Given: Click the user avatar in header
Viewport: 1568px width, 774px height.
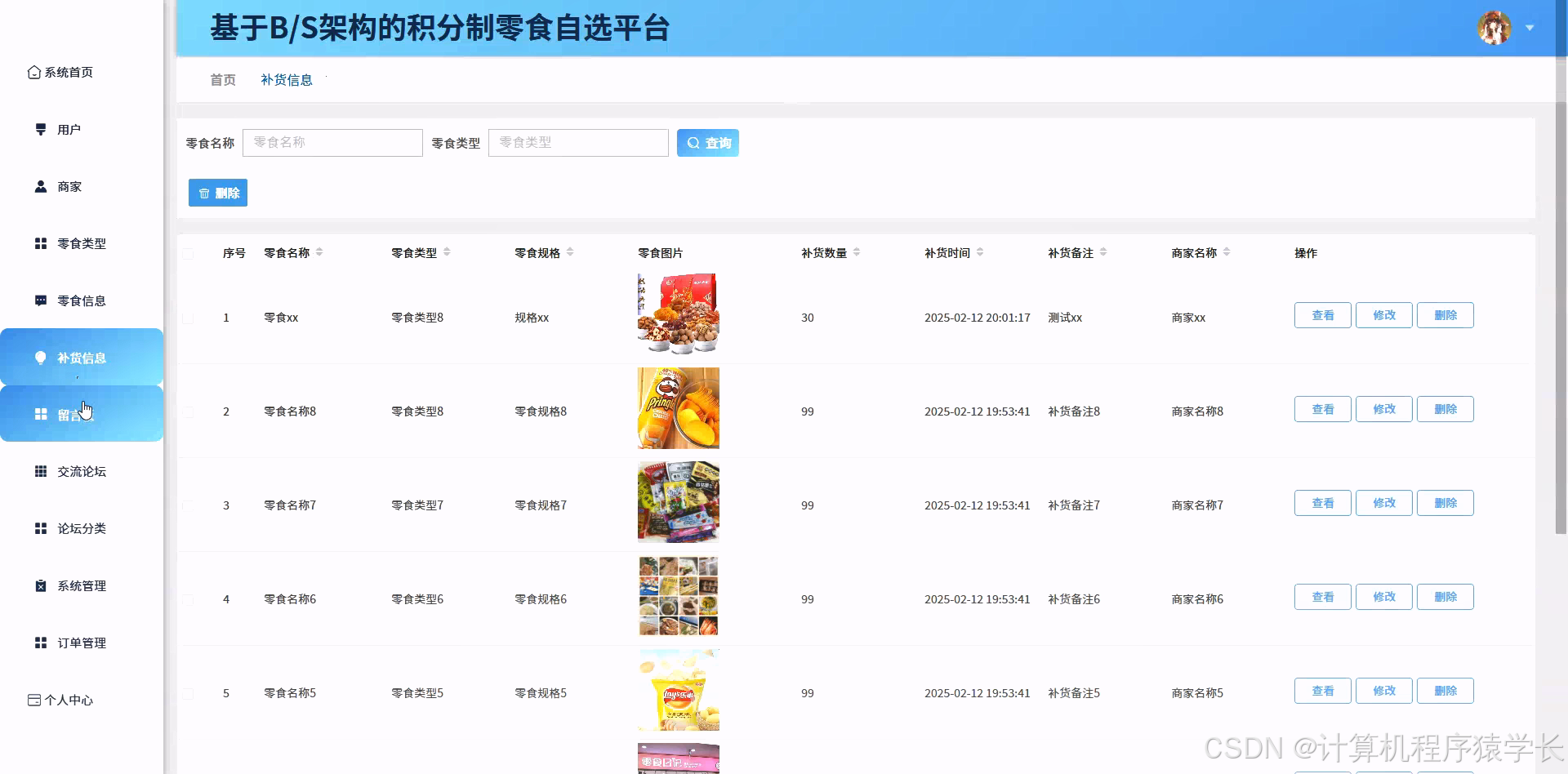Looking at the screenshot, I should (x=1494, y=28).
